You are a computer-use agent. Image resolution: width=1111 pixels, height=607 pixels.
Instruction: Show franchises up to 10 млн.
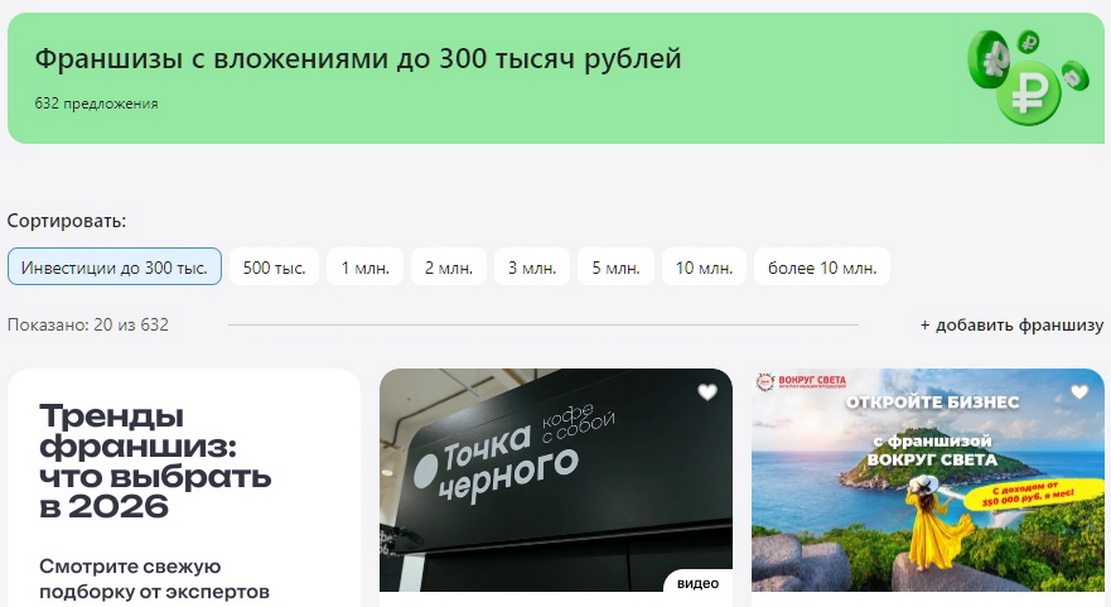(704, 268)
